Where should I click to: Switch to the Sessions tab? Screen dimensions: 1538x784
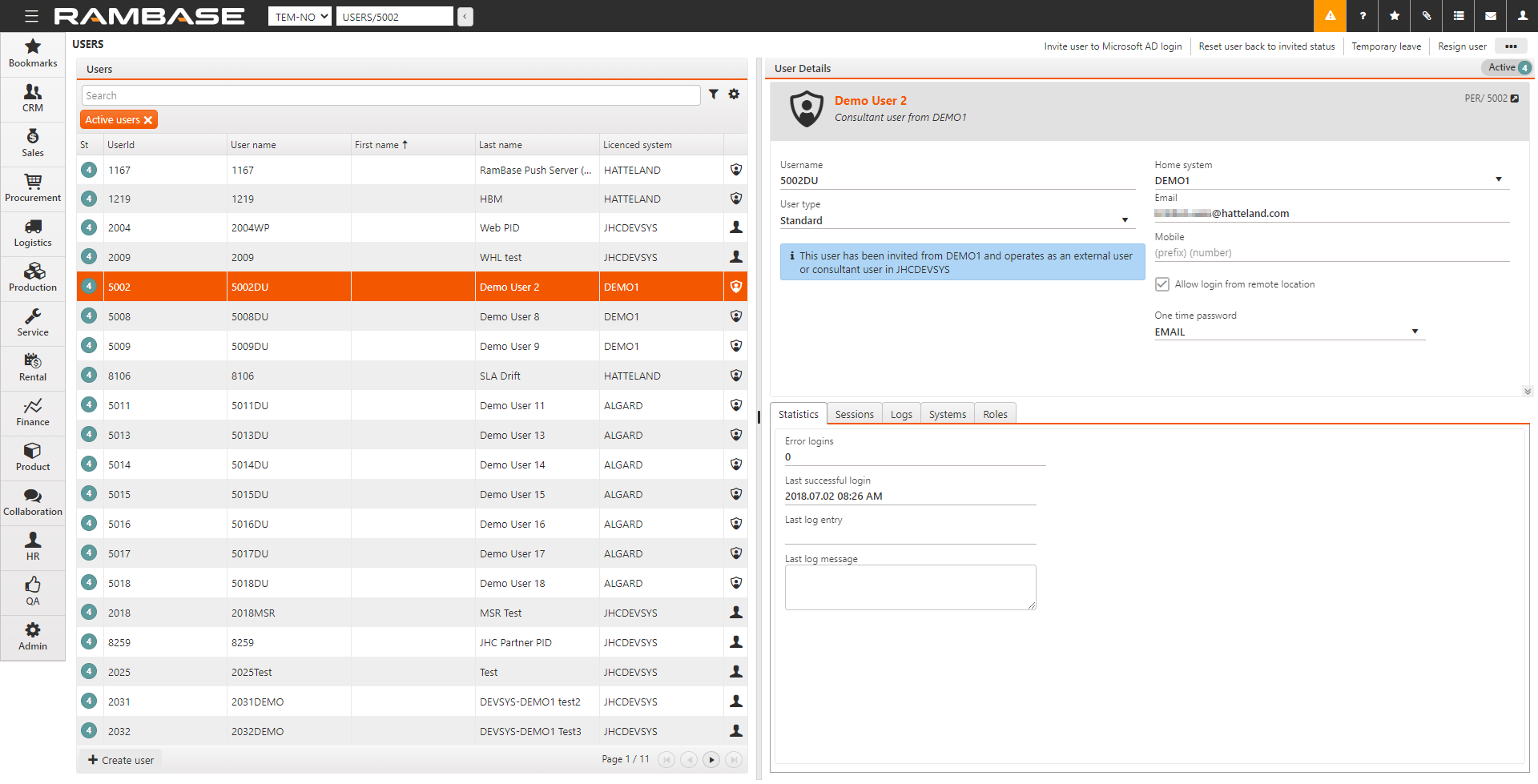coord(854,414)
